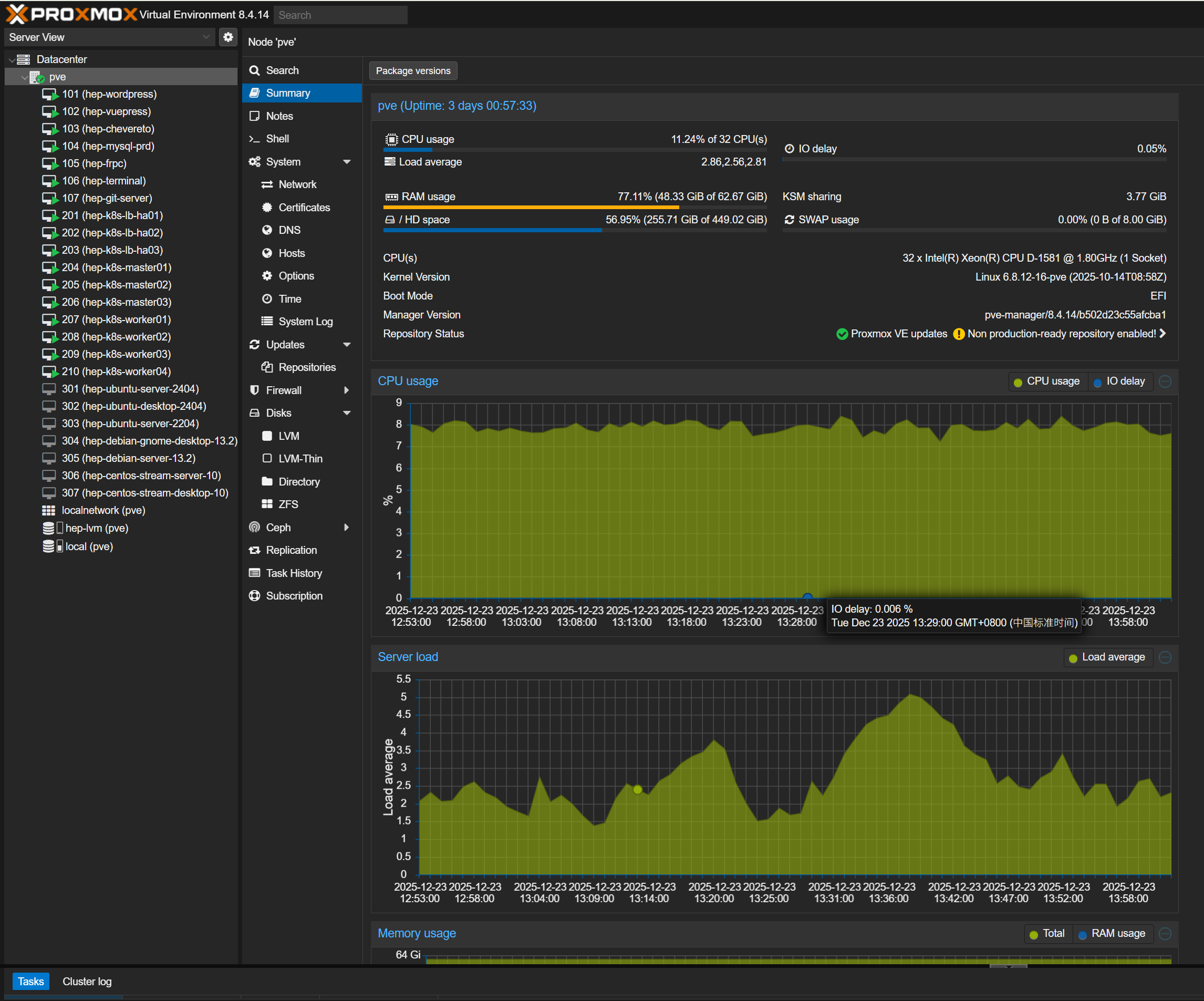Click the yellow data point on Server load chart

click(638, 789)
